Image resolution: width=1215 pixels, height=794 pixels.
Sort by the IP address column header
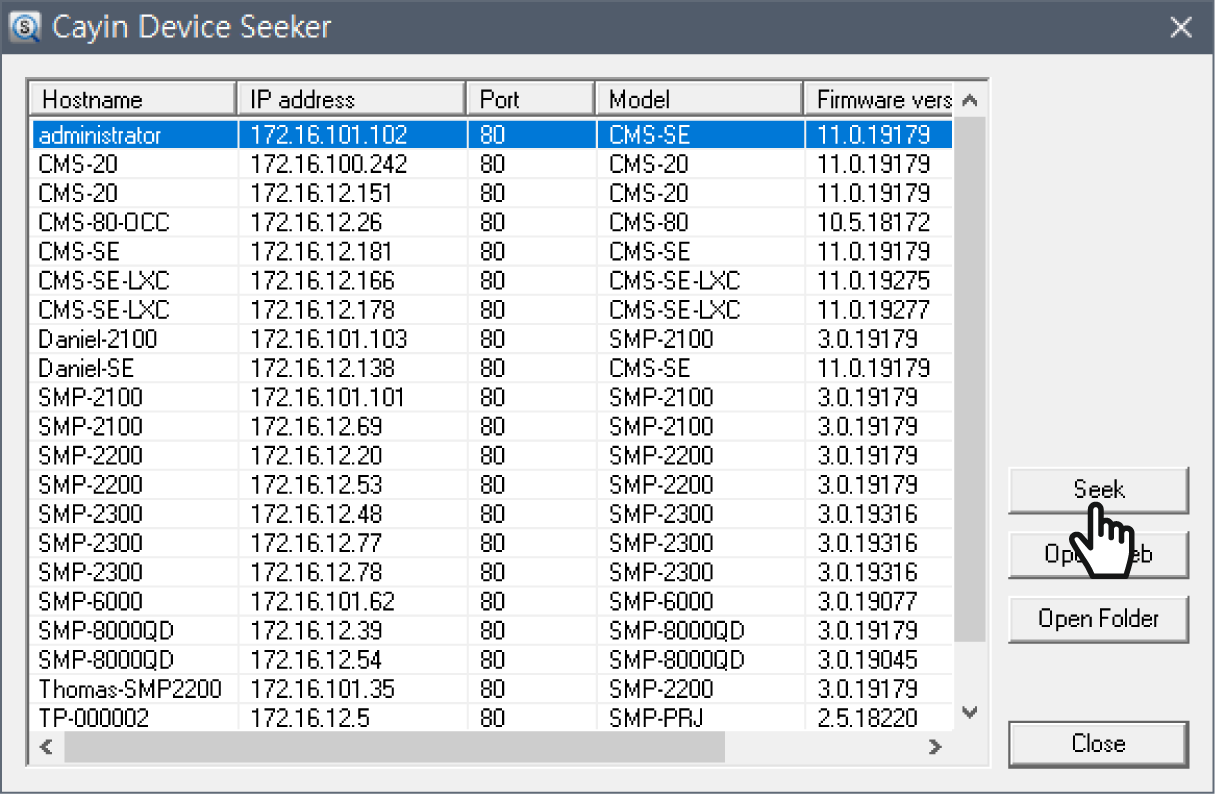352,100
